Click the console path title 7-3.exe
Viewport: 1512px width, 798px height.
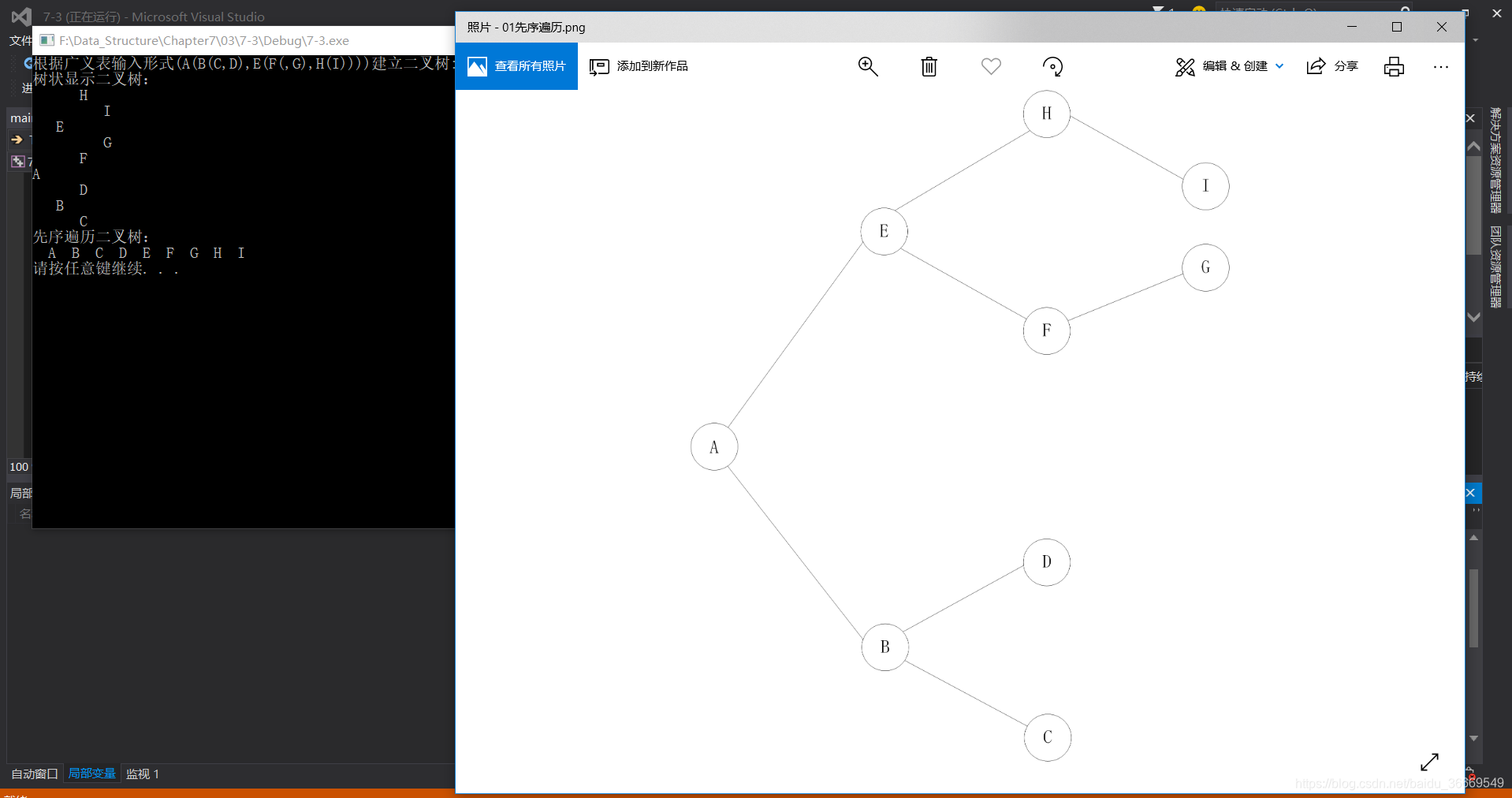pyautogui.click(x=204, y=40)
